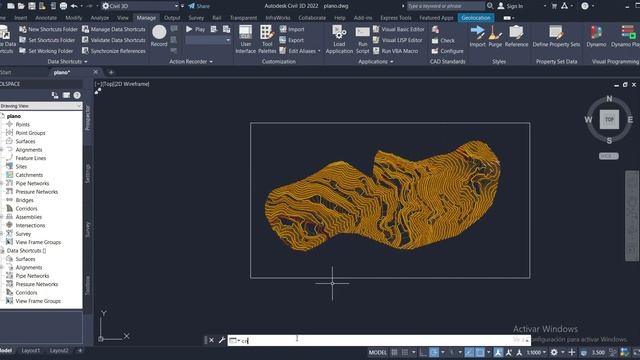Click the TOP face of the ViewCube
640x360 pixels.
pyautogui.click(x=609, y=119)
